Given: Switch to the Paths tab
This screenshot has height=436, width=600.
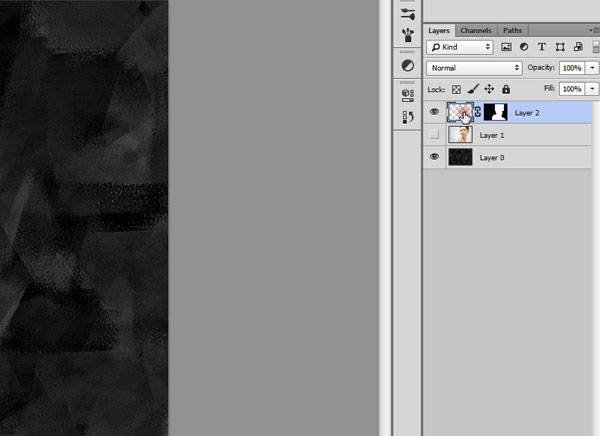Looking at the screenshot, I should tap(512, 31).
